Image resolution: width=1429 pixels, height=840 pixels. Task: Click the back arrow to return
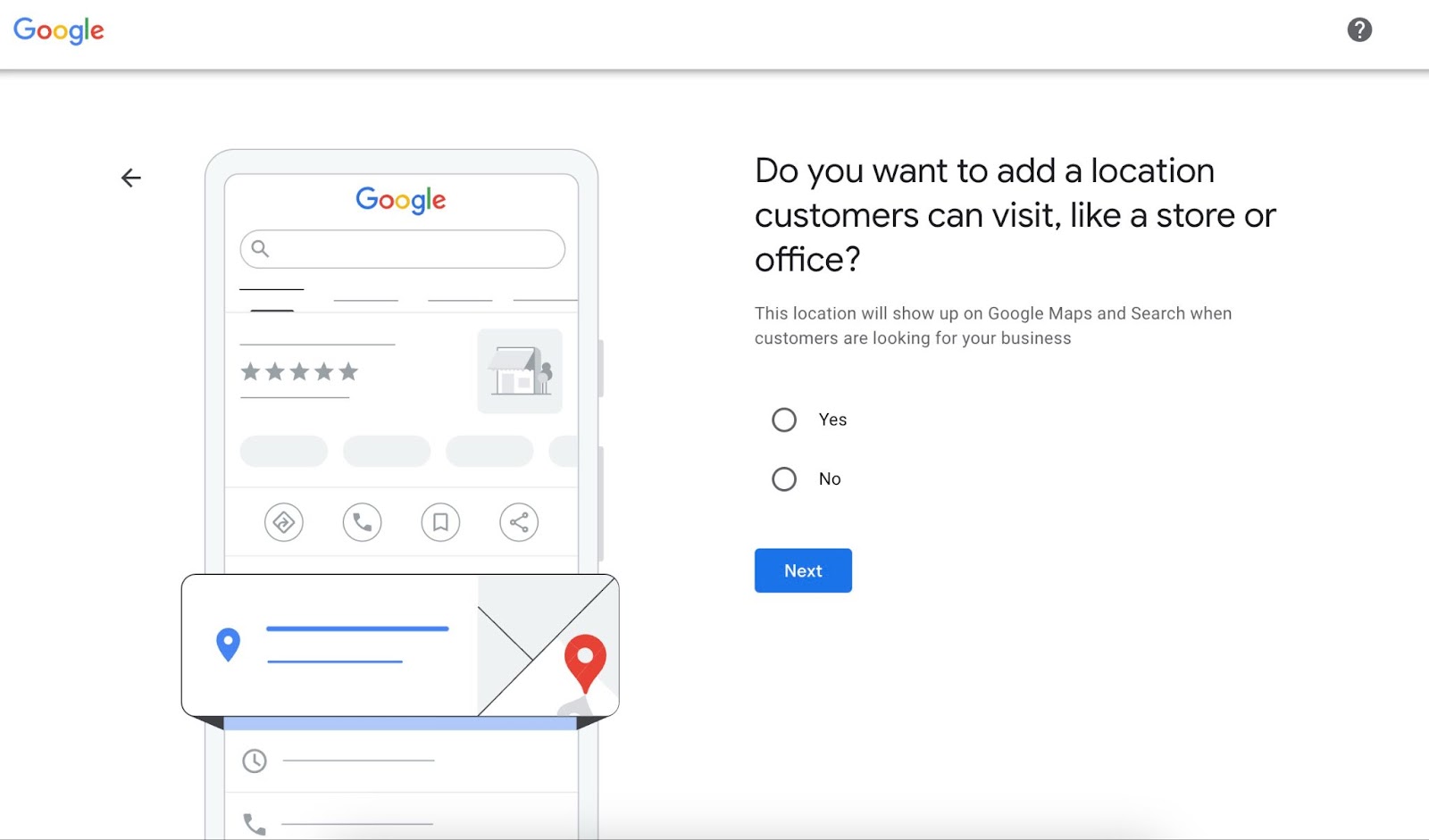click(x=130, y=177)
